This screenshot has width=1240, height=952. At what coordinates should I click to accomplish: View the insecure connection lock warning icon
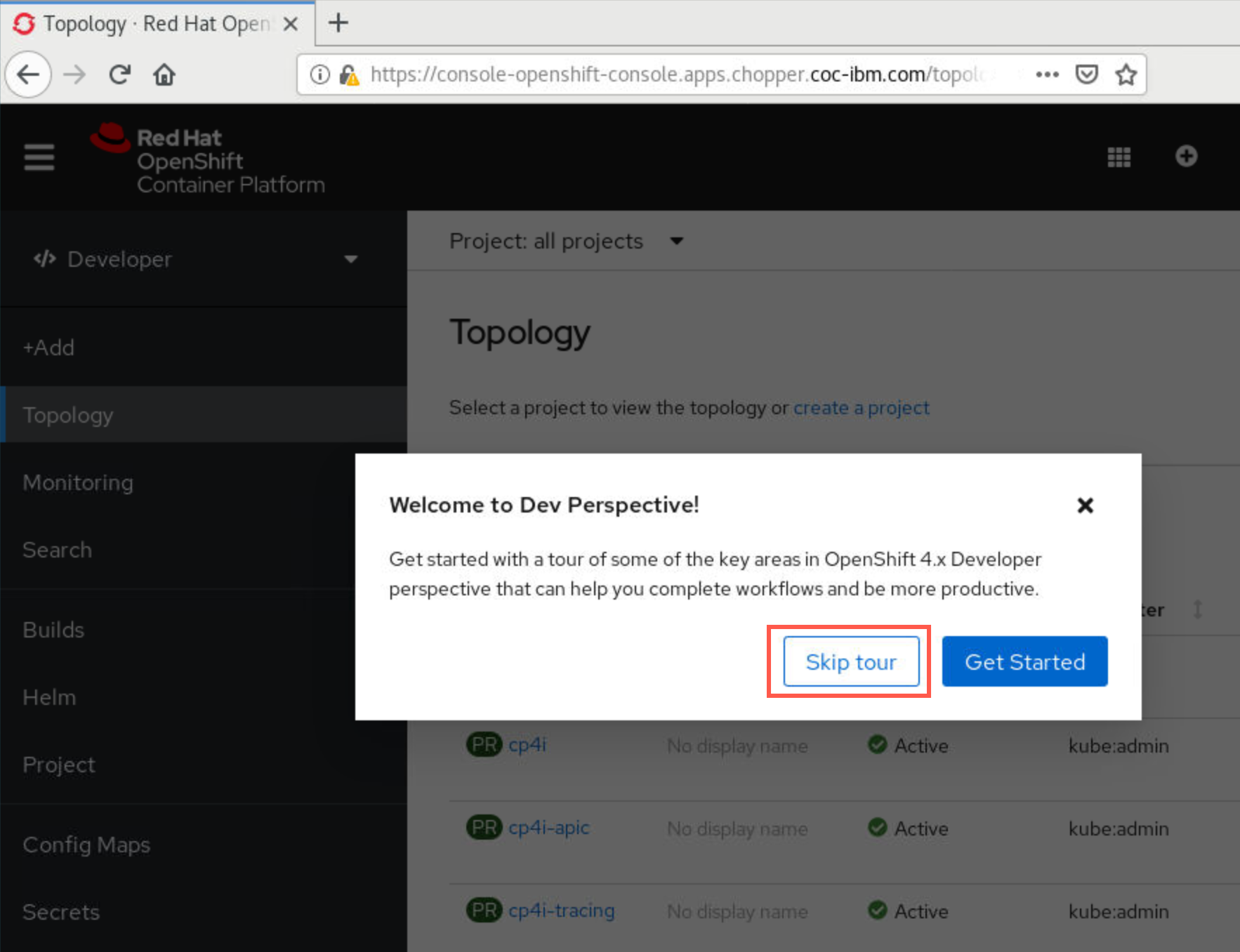(x=349, y=75)
